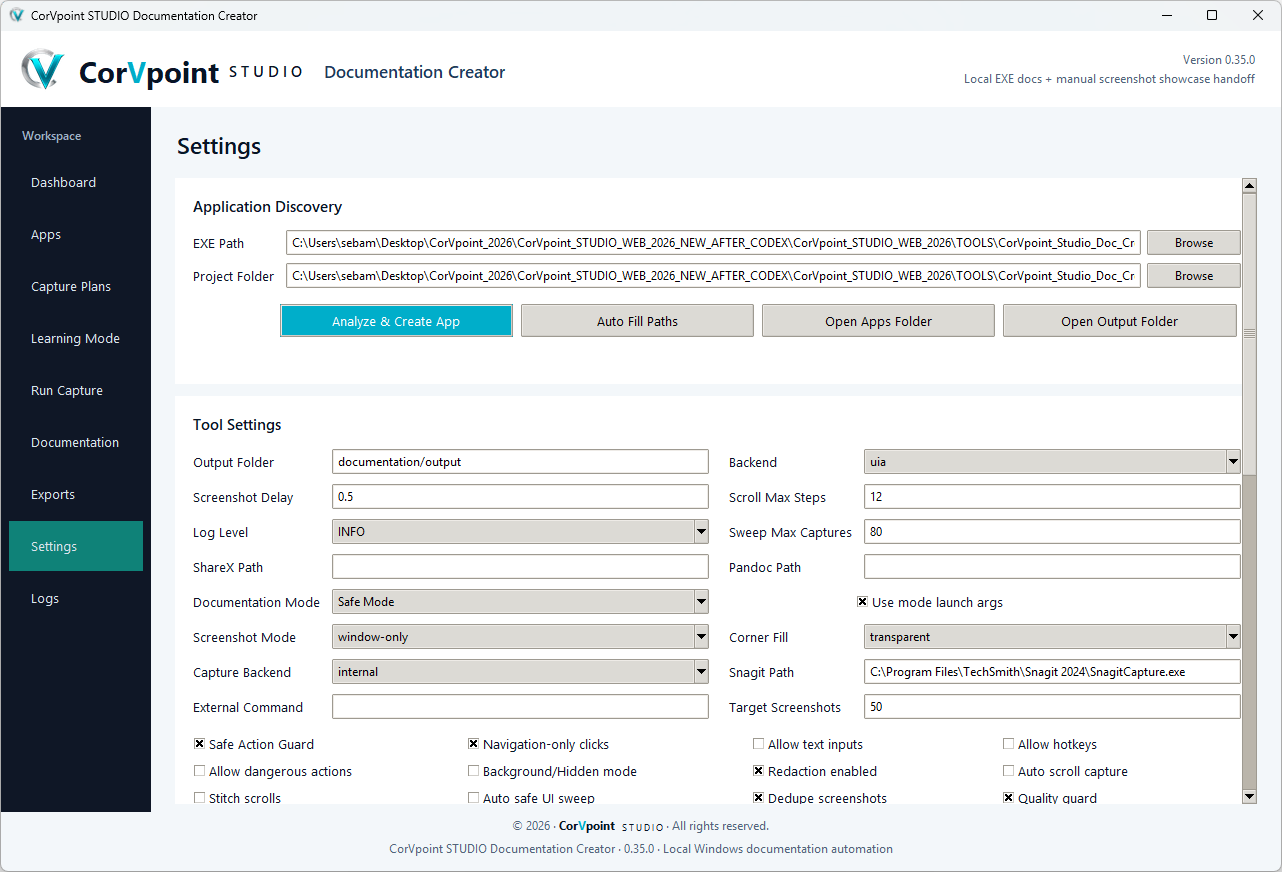1282x872 pixels.
Task: Toggle Redaction enabled checkbox
Action: click(x=758, y=771)
